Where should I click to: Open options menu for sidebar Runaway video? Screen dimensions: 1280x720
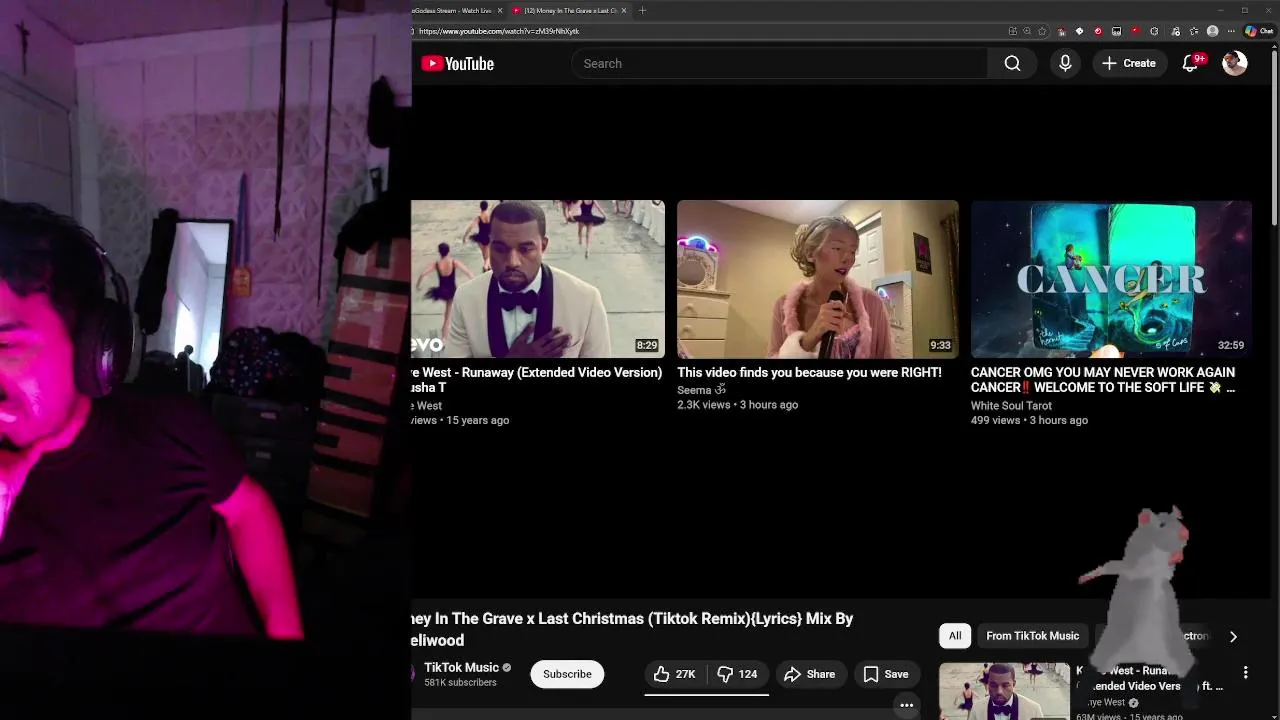point(1245,672)
